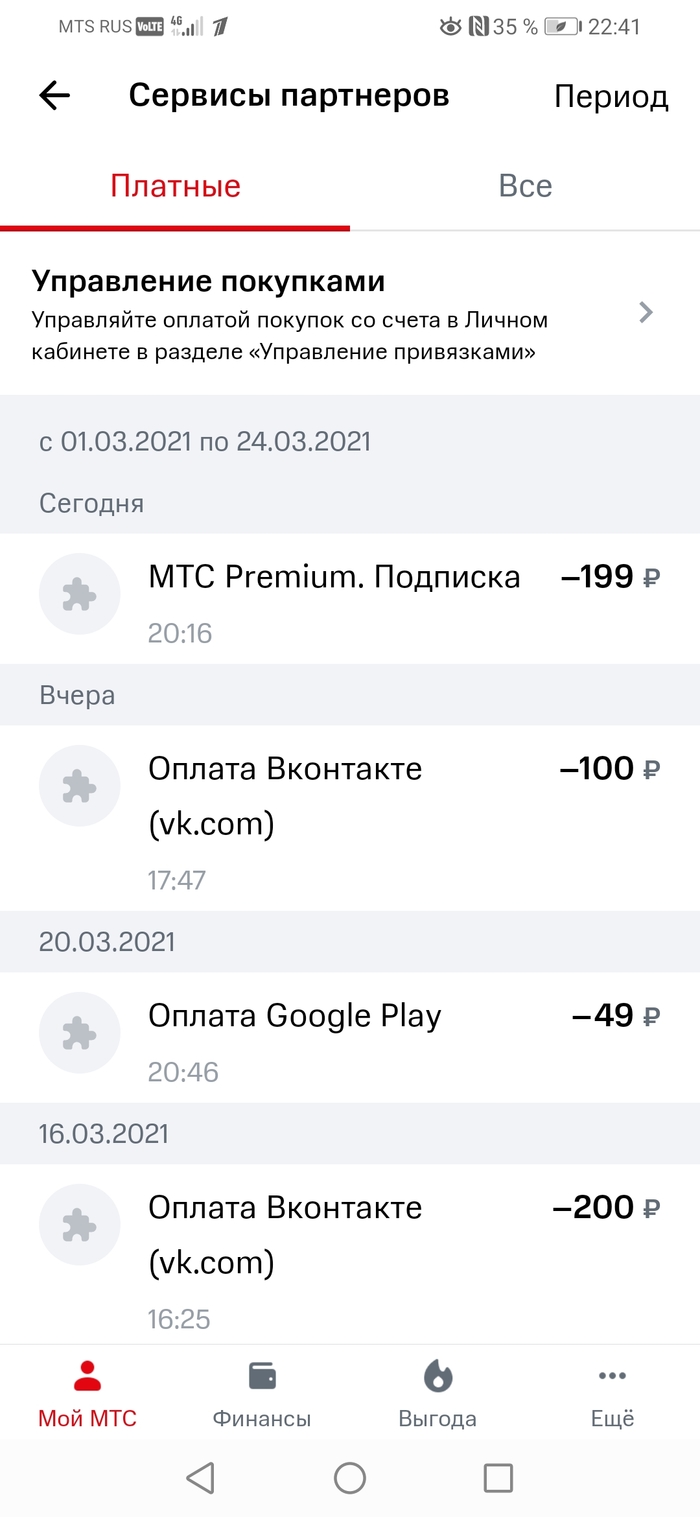The width and height of the screenshot is (700, 1517).
Task: Open the Ещё more menu
Action: pyautogui.click(x=612, y=1377)
